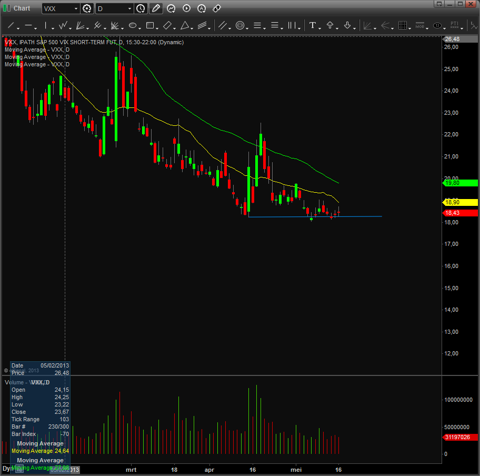Screen dimensions: 480x476
Task: Click the circled A button in header
Action: (x=202, y=8)
